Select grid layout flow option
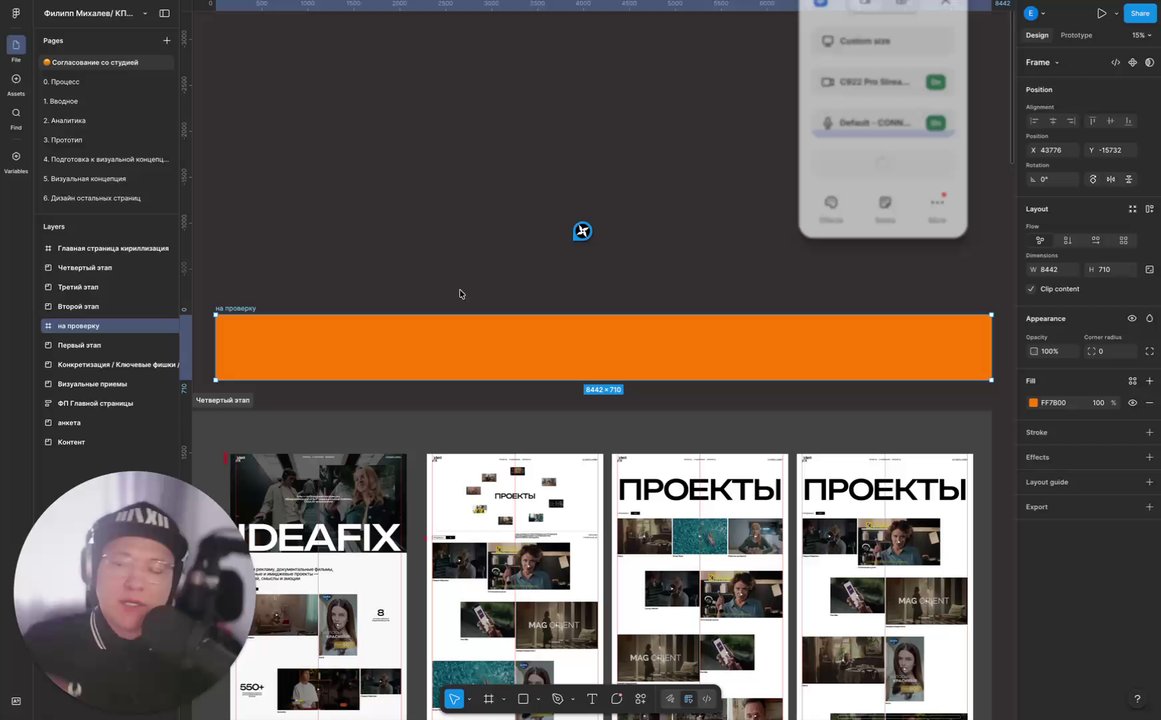 click(1124, 240)
